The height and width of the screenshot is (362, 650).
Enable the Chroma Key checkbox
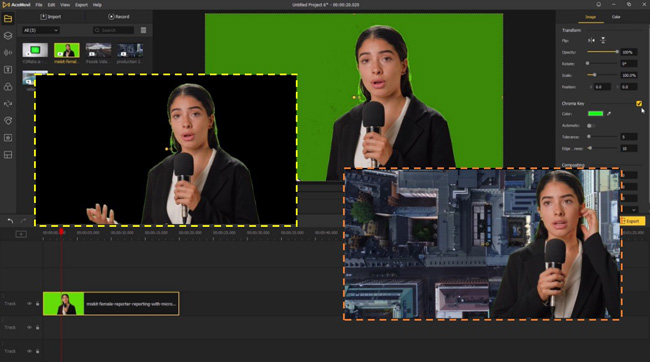coord(639,103)
